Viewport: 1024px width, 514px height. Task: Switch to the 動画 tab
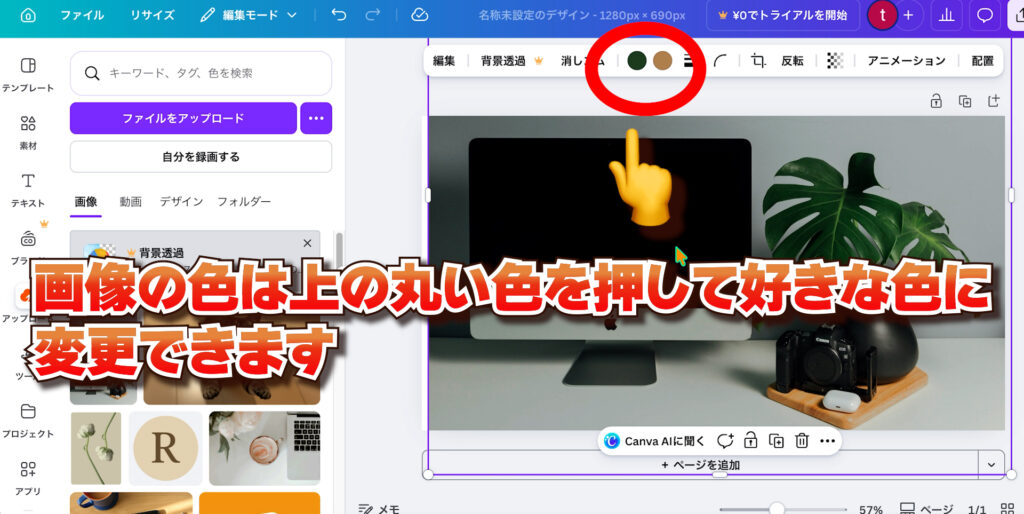point(130,201)
